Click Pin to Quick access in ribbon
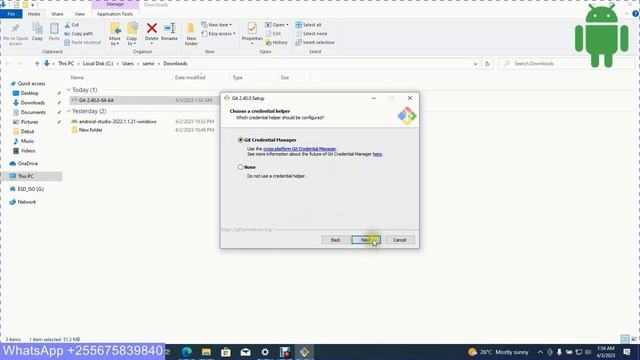The image size is (640, 360). (16, 34)
